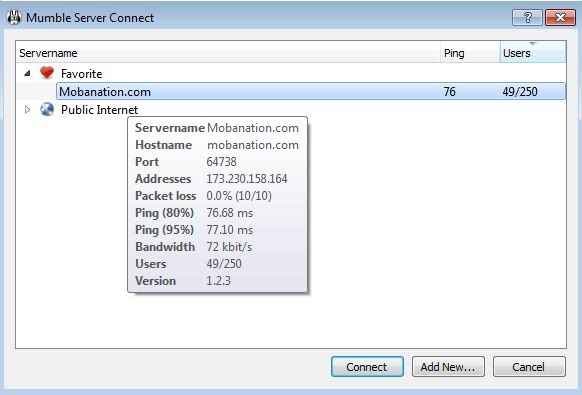Click tooltip address 173.230.158.164
Image resolution: width=582 pixels, height=395 pixels.
click(247, 179)
